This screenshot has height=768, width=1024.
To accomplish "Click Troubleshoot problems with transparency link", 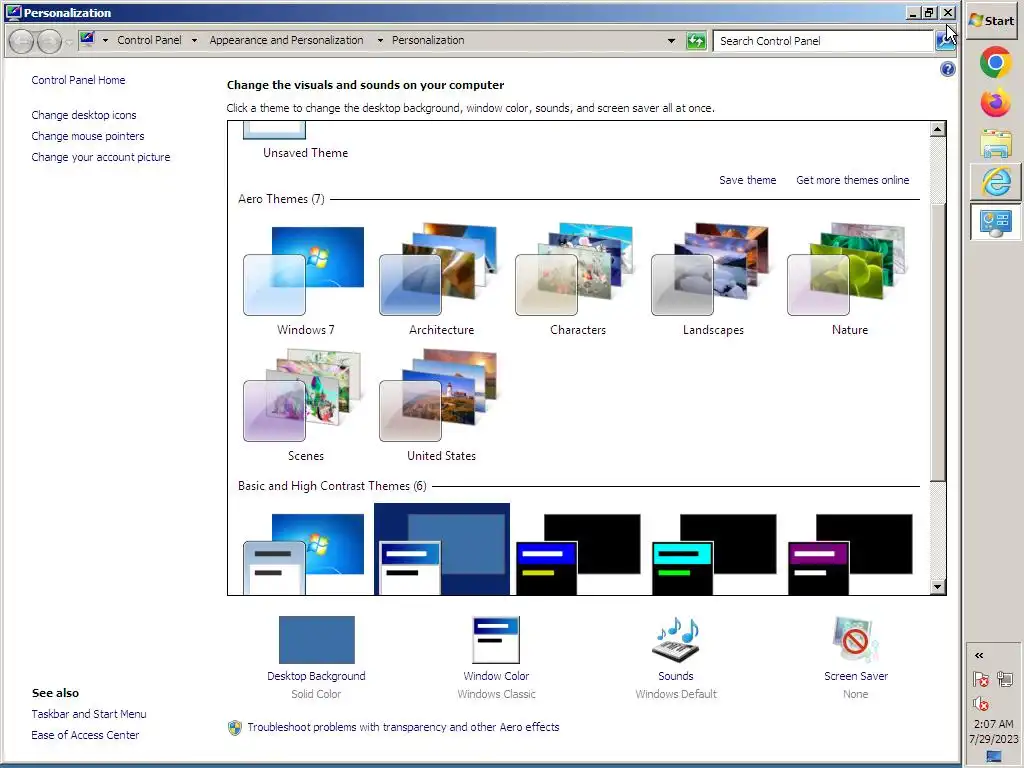I will coord(403,728).
